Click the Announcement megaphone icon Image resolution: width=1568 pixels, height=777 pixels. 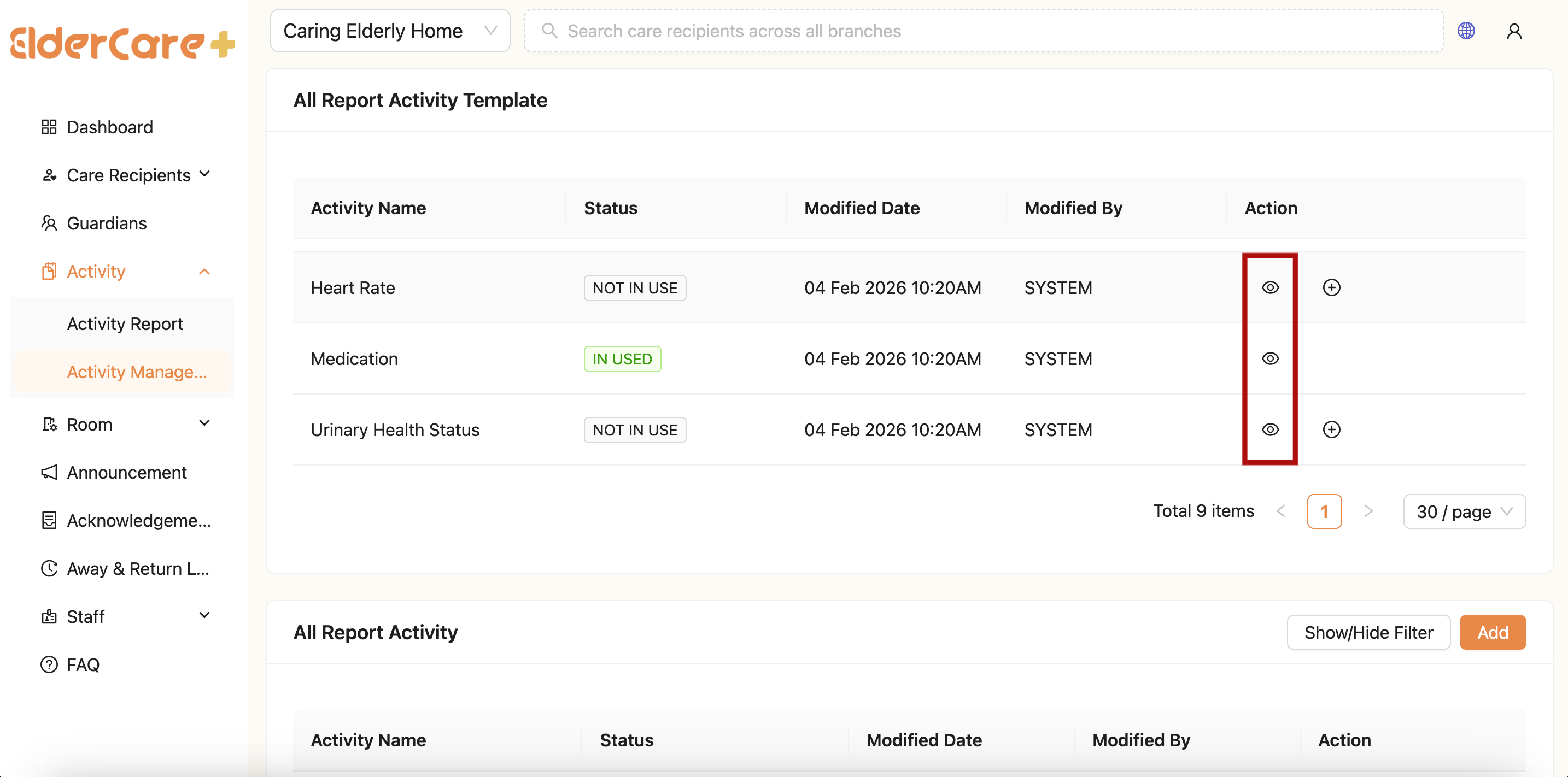(x=49, y=472)
